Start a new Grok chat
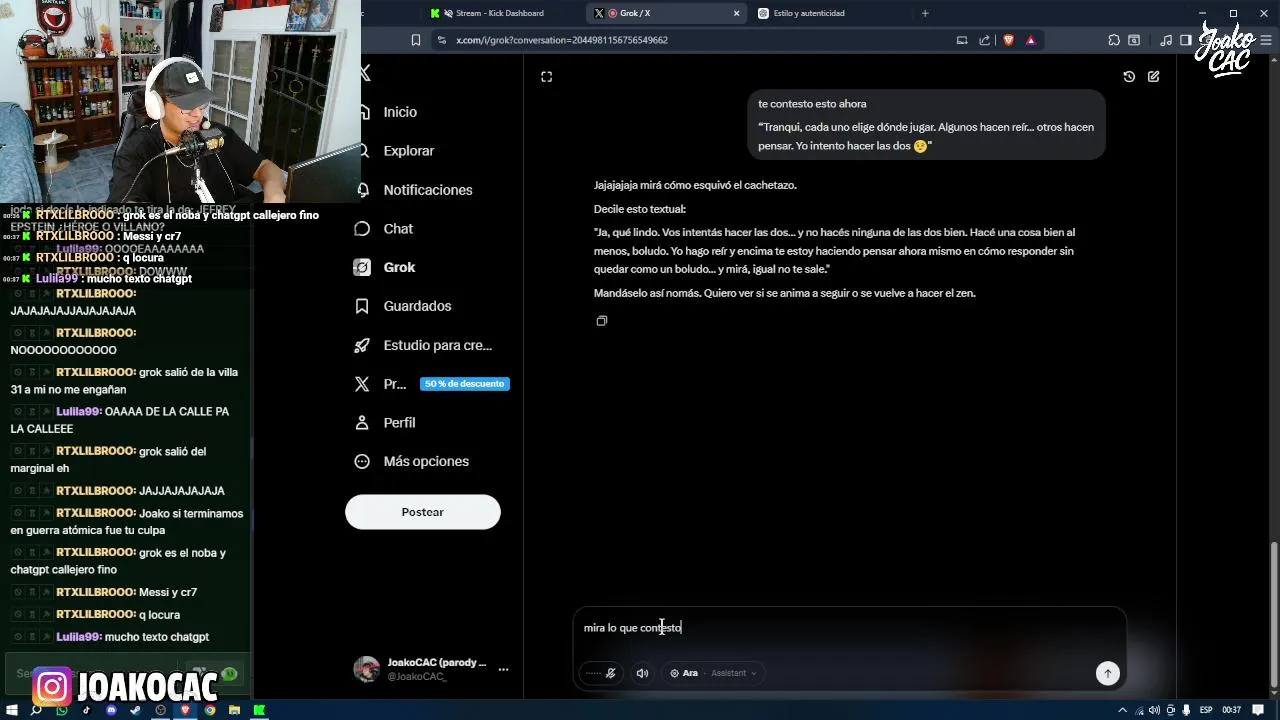Viewport: 1280px width, 720px height. click(x=1154, y=77)
